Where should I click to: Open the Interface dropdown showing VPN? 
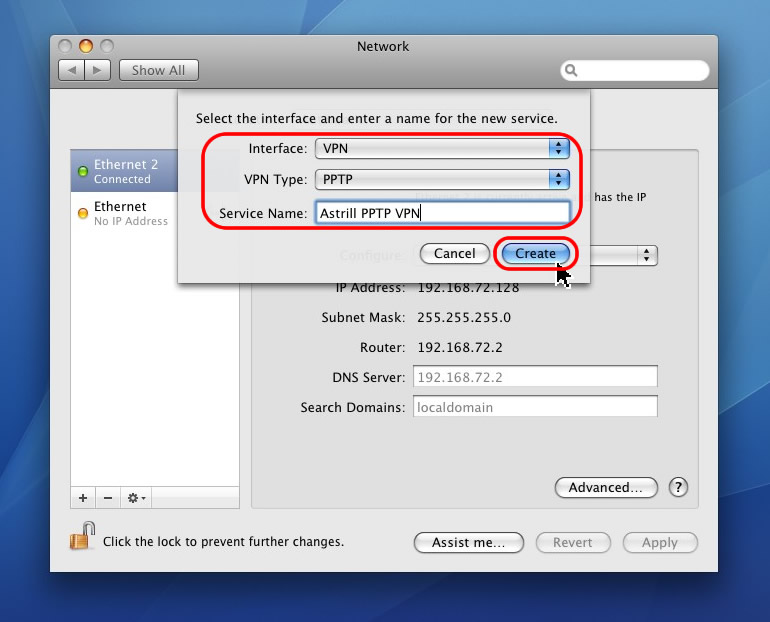[442, 148]
